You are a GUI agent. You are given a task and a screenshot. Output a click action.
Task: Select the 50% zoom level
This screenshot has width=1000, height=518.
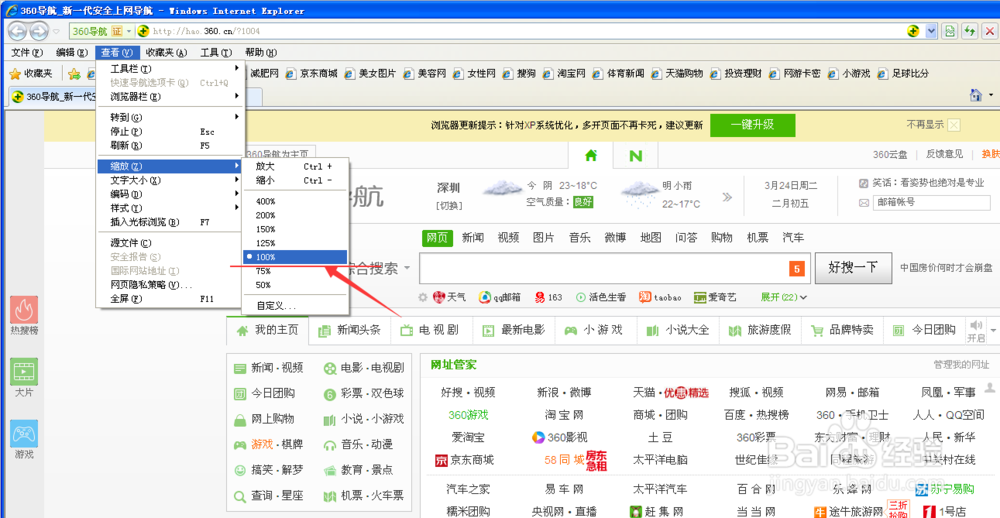click(295, 285)
